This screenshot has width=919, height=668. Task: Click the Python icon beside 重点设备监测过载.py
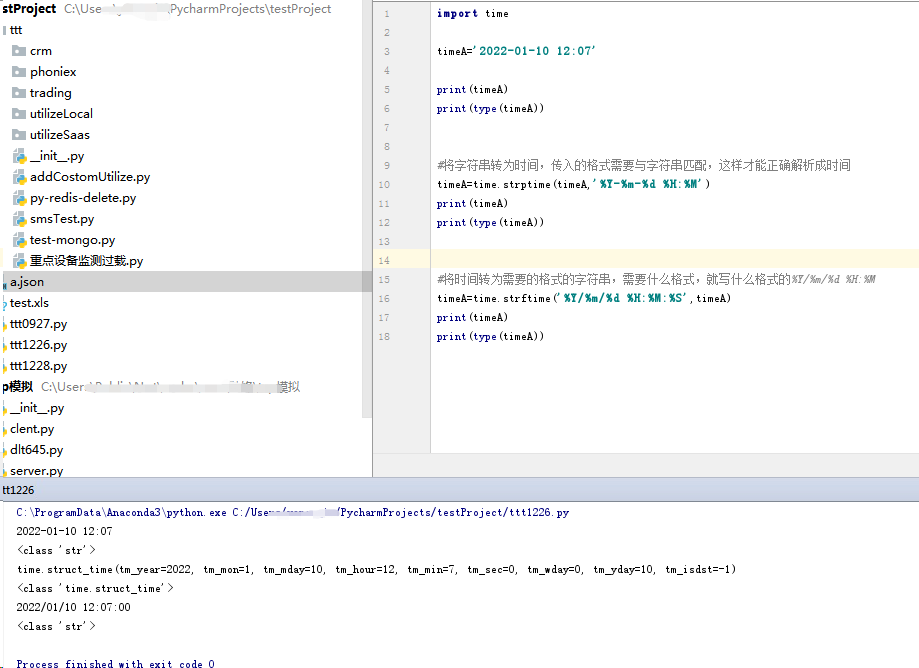click(x=19, y=261)
